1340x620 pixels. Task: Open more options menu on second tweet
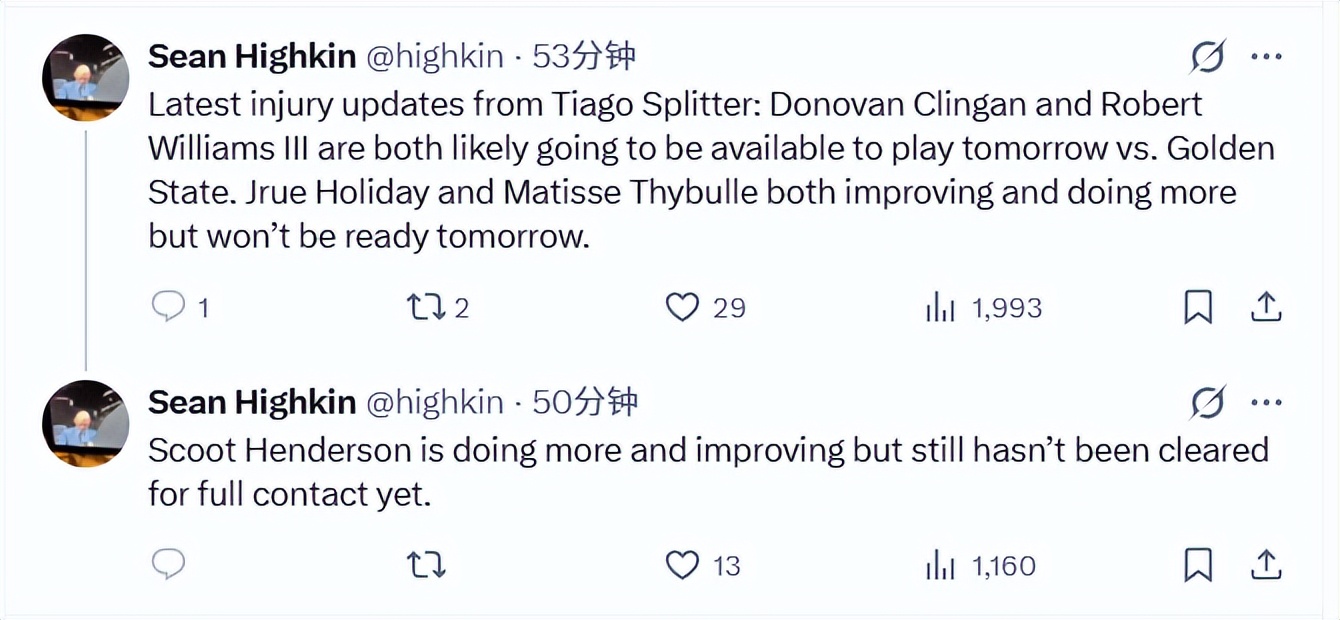tap(1266, 403)
